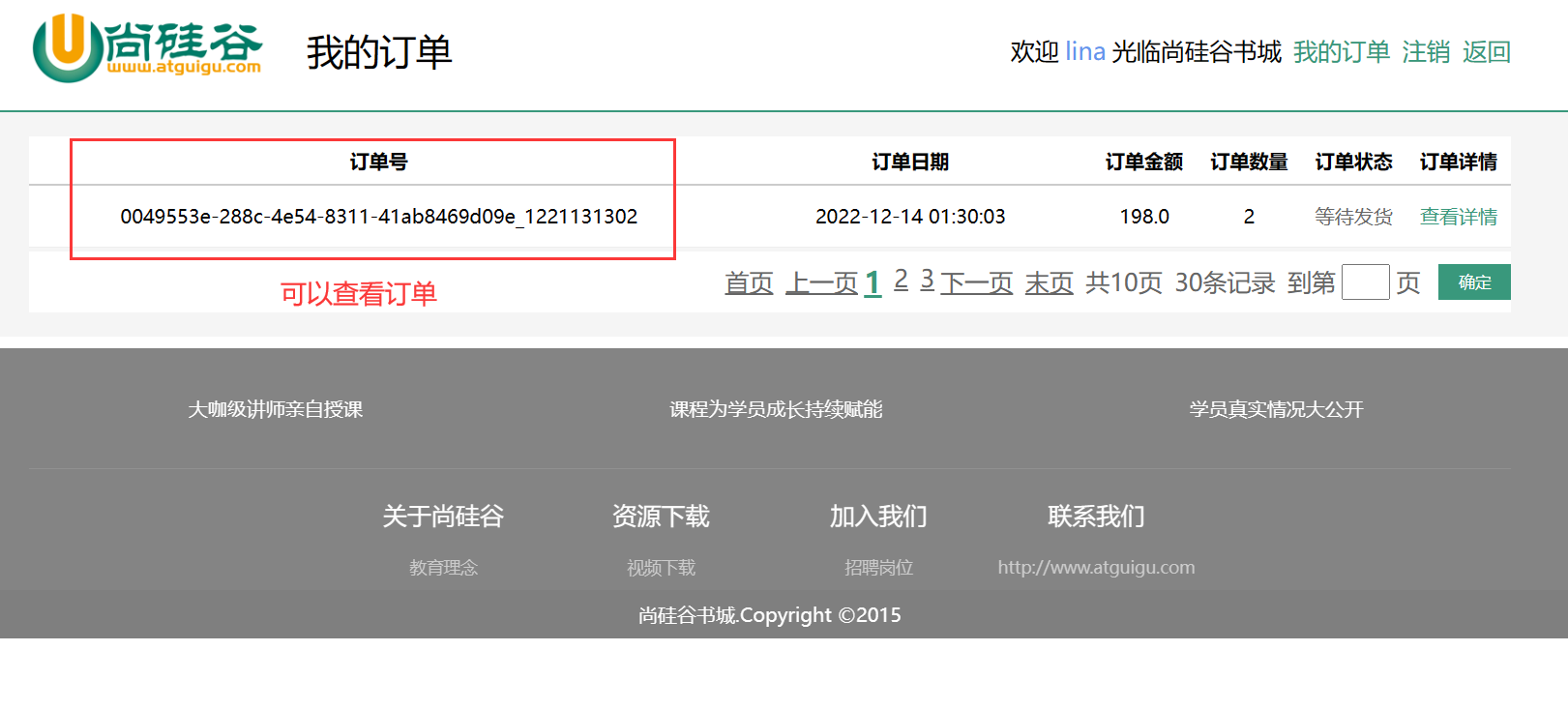
Task: Click the 订单日期 column header
Action: click(x=910, y=162)
